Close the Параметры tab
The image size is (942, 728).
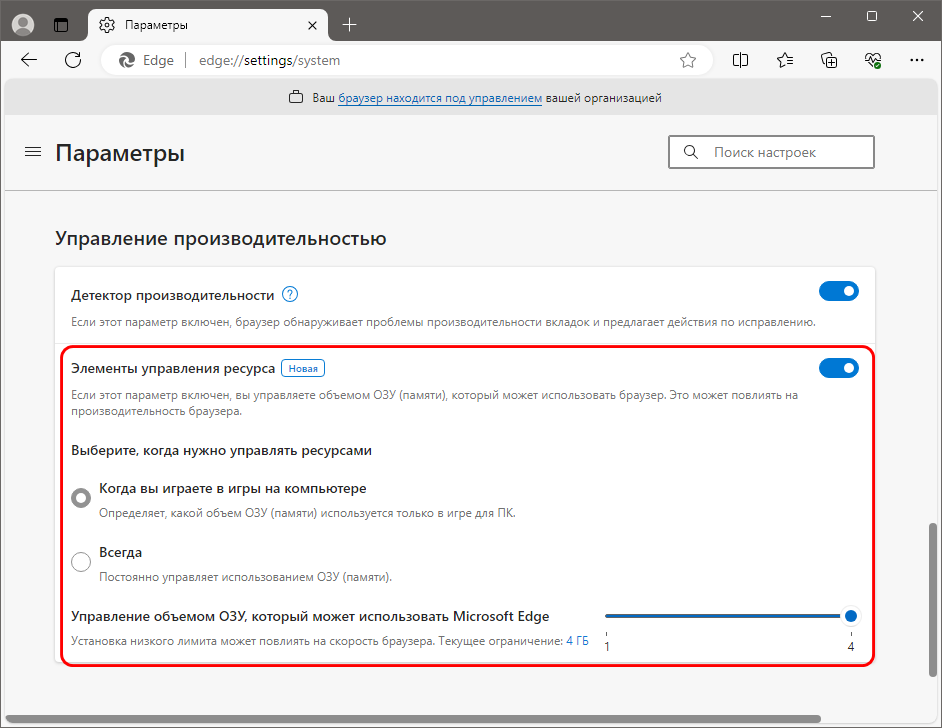(x=312, y=25)
